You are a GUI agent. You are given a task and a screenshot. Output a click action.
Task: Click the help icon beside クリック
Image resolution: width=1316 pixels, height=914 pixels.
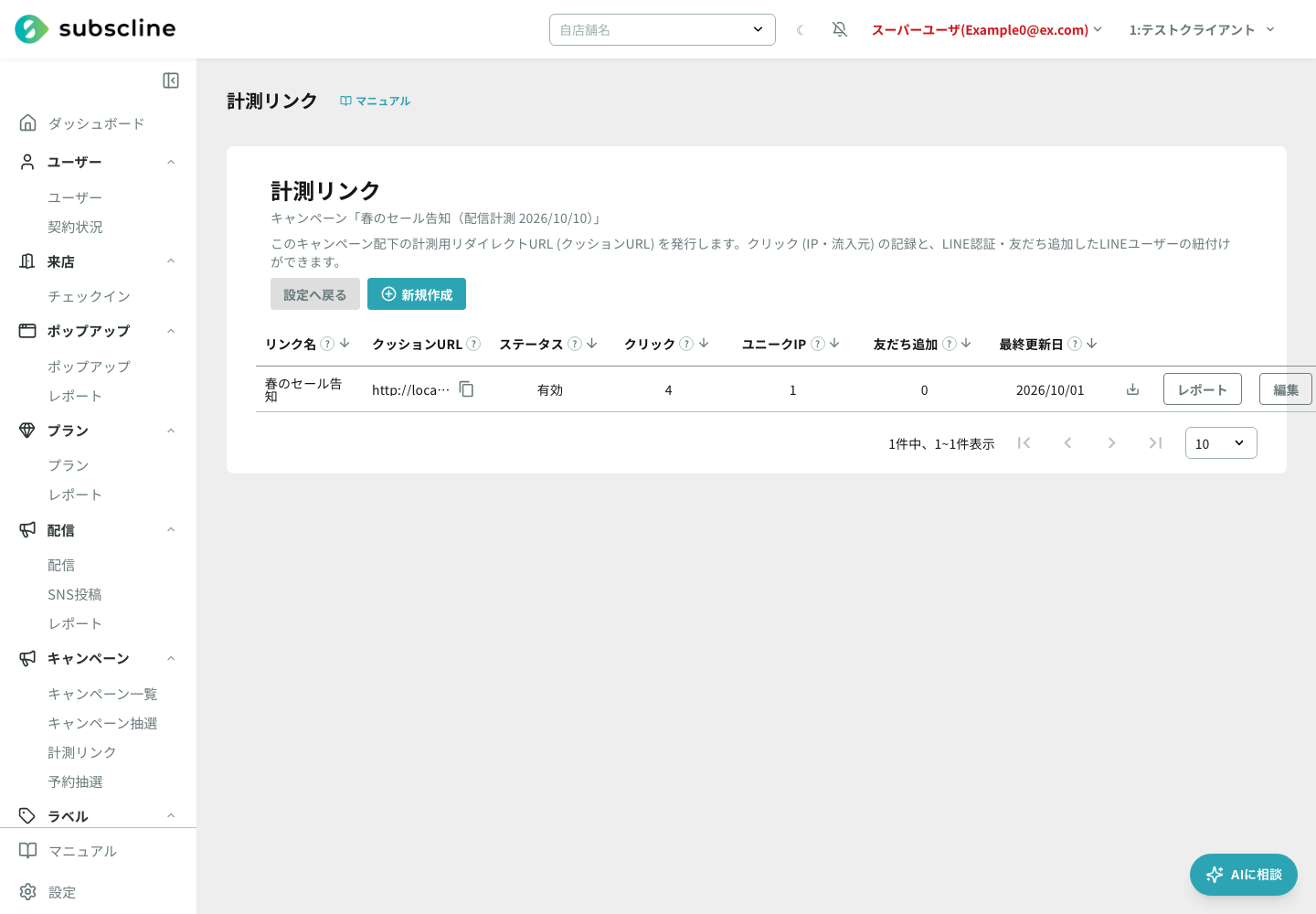click(686, 344)
